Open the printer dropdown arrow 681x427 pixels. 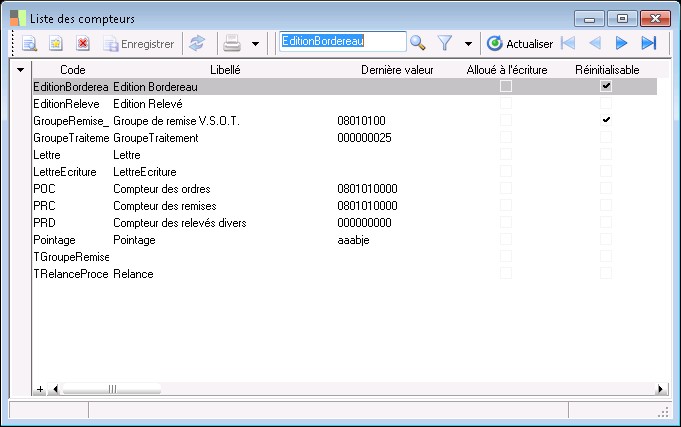[255, 44]
